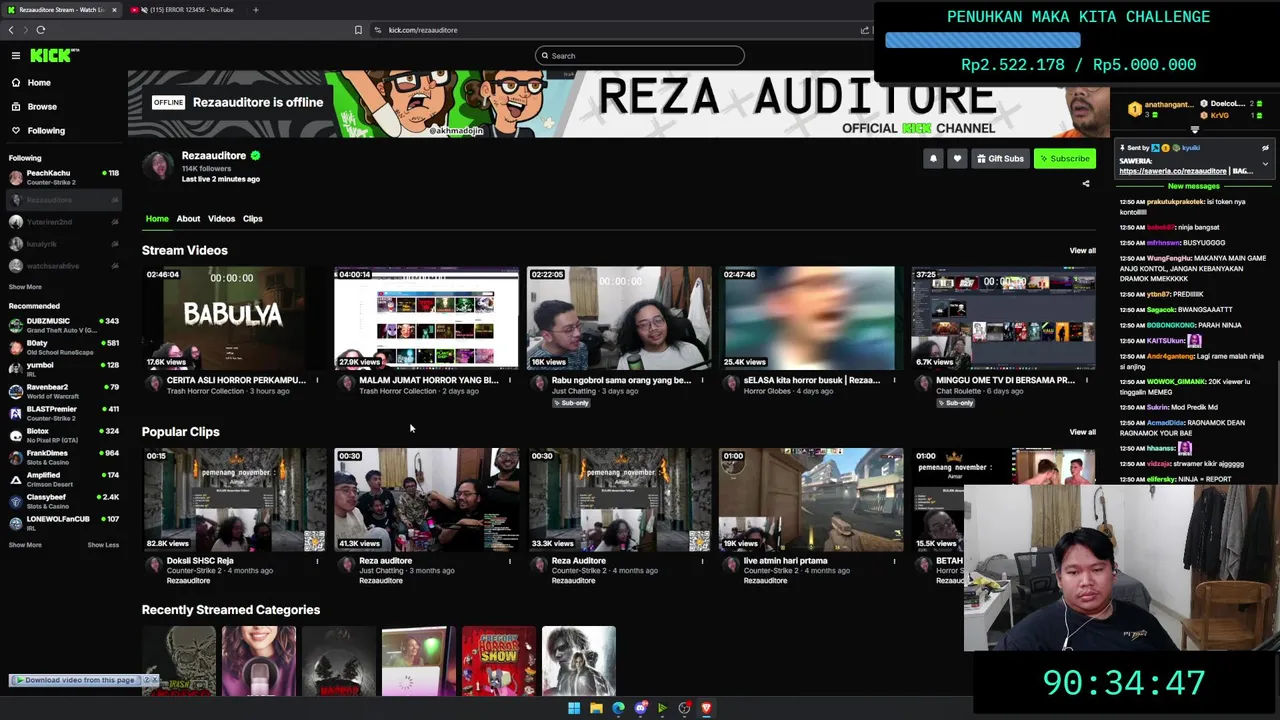Open the MINGGU OME TV video thumbnail
Screen dimensions: 1280x720
pos(1003,318)
